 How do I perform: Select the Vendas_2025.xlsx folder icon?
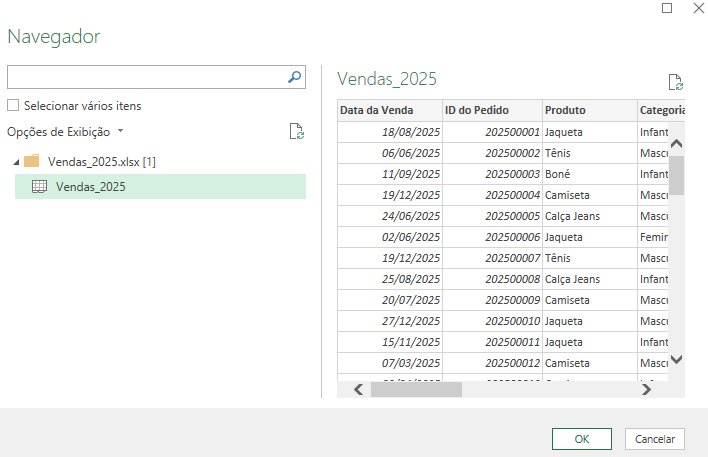coord(32,161)
